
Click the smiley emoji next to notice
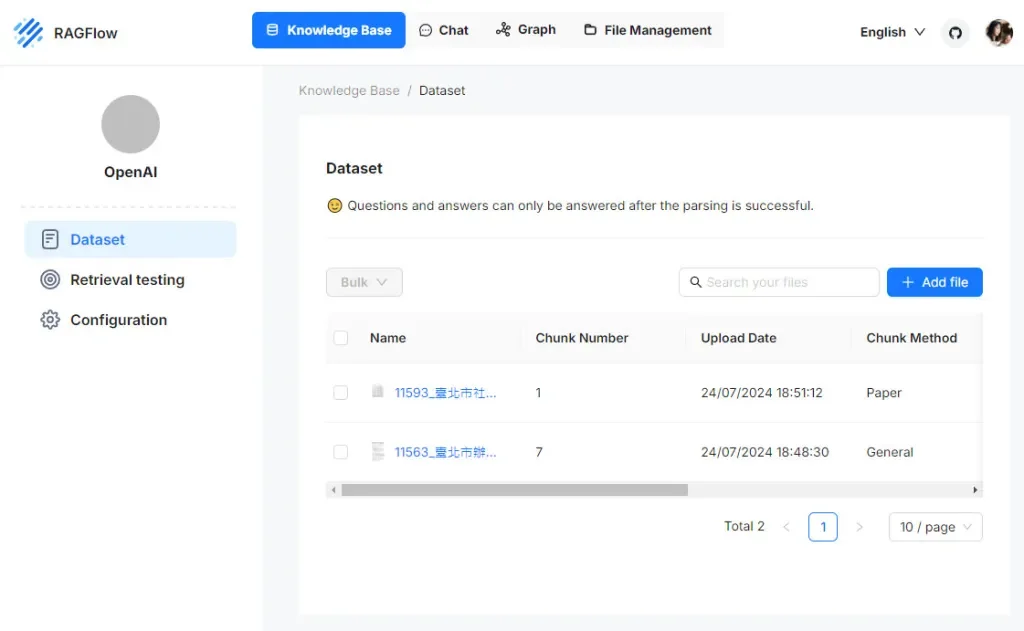[x=334, y=206]
